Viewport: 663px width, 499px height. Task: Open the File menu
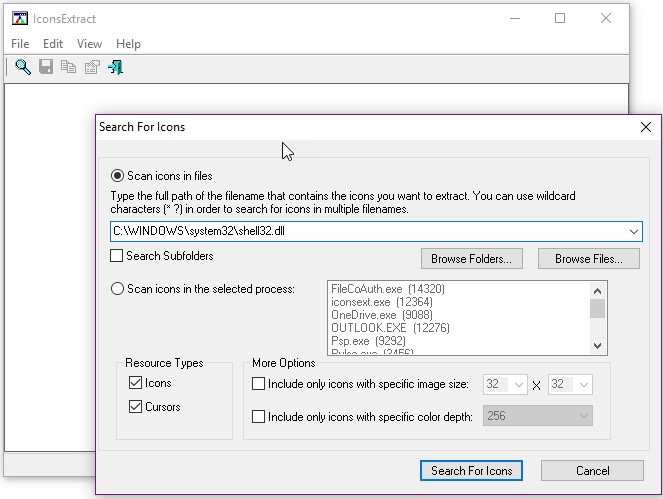point(20,44)
